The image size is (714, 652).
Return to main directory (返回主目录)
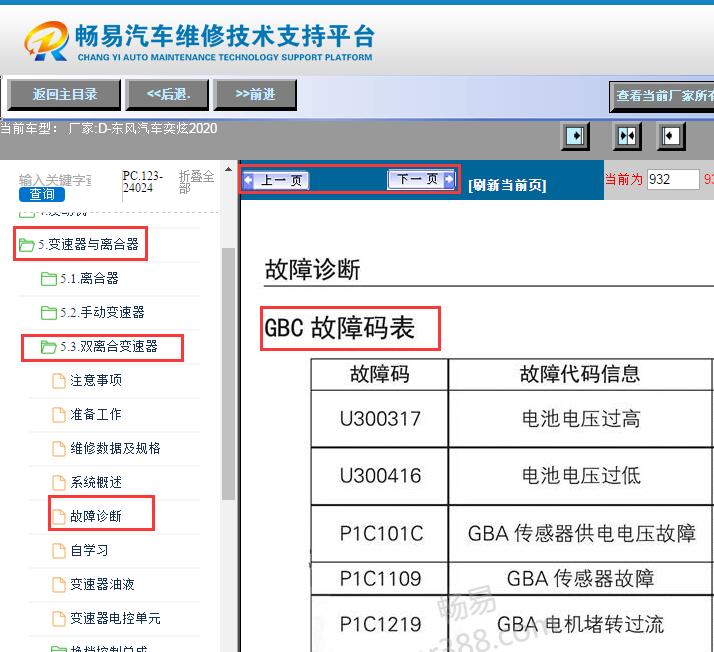64,95
